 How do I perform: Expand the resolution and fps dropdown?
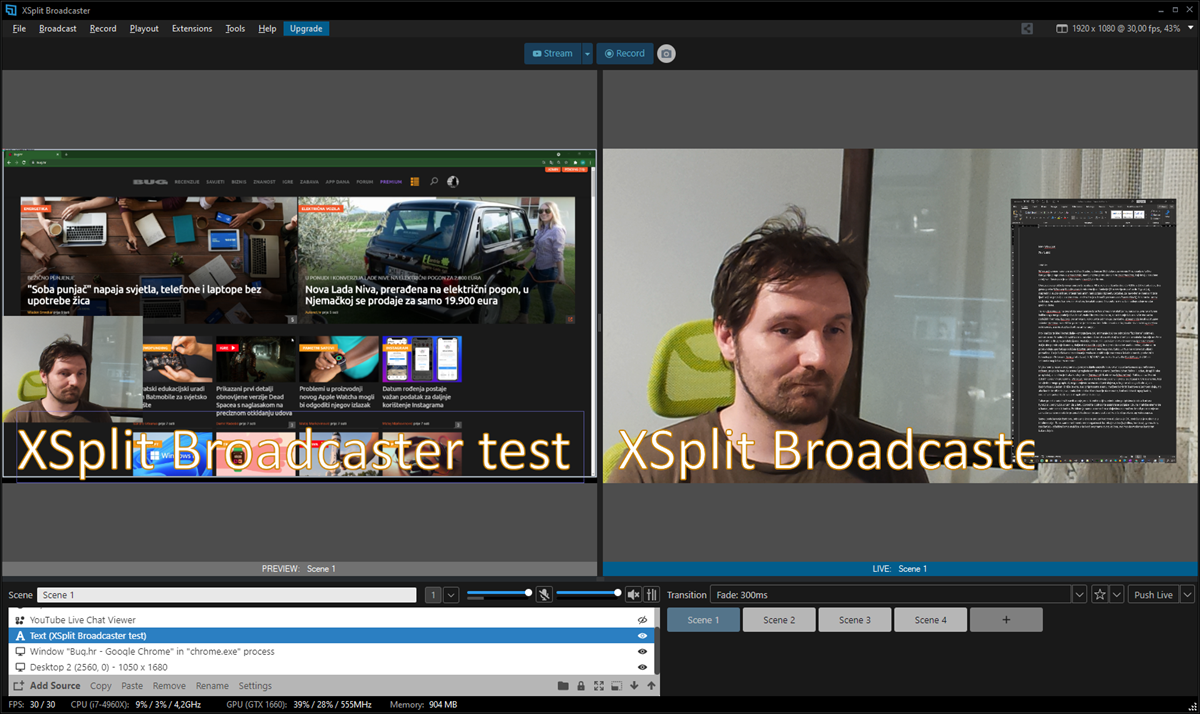(1191, 29)
